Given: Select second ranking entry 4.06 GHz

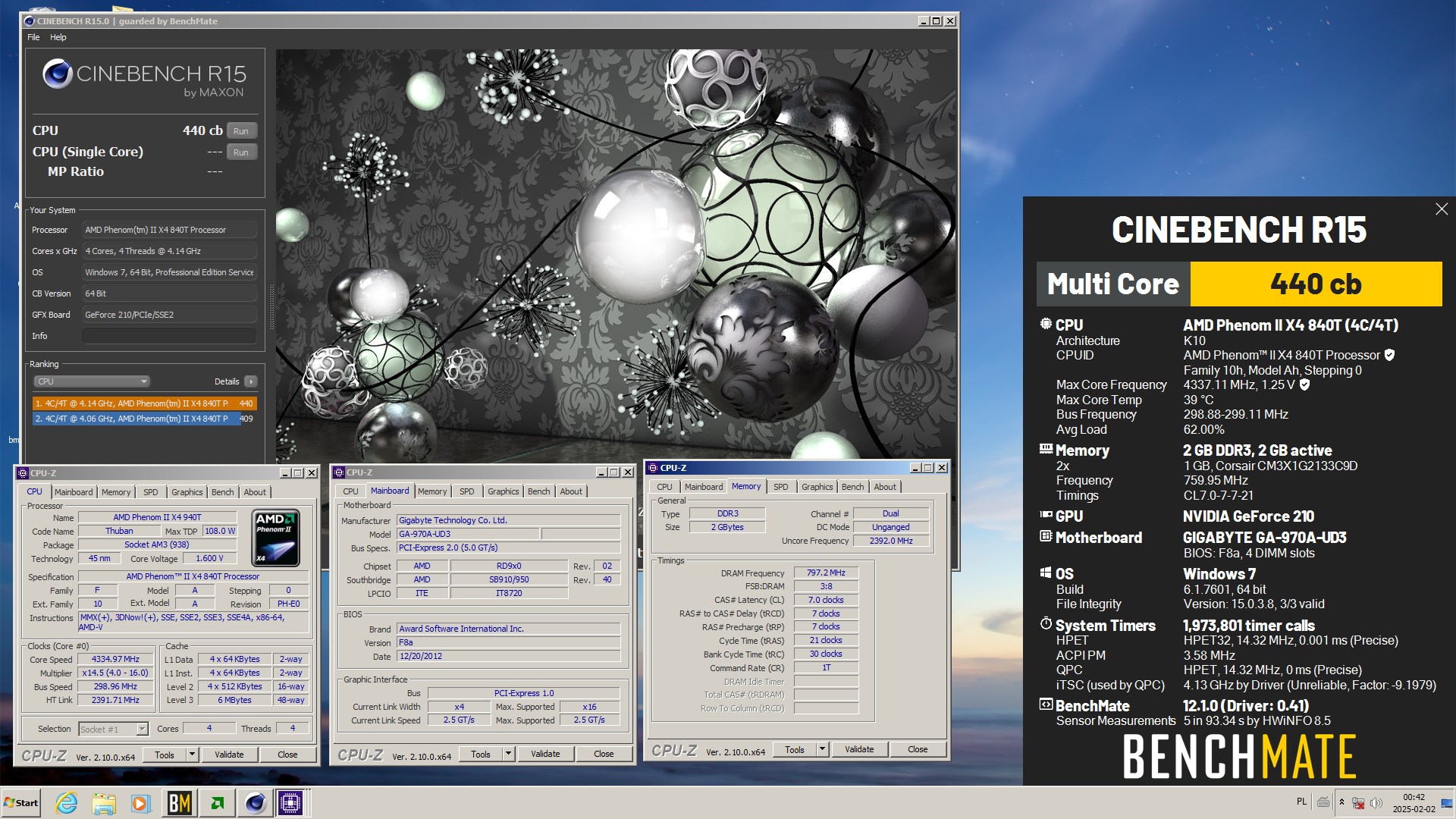Looking at the screenshot, I should [x=144, y=419].
